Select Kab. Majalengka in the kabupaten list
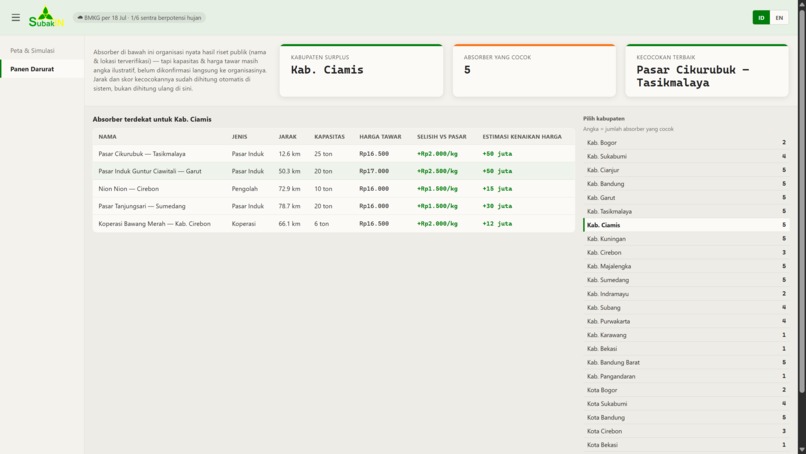The height and width of the screenshot is (454, 806). tap(686, 266)
